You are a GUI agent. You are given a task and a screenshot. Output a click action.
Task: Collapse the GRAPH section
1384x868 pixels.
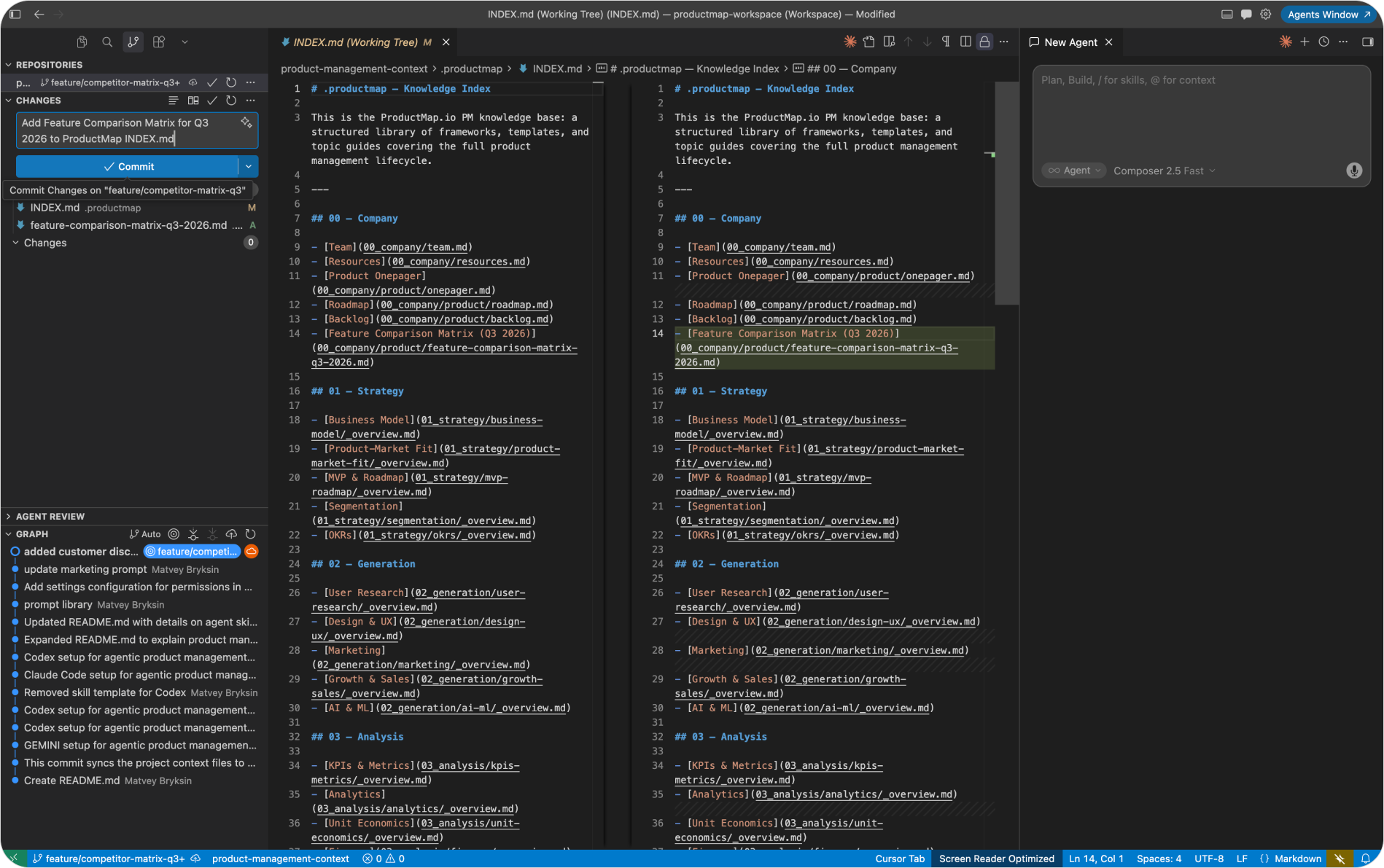[x=32, y=534]
